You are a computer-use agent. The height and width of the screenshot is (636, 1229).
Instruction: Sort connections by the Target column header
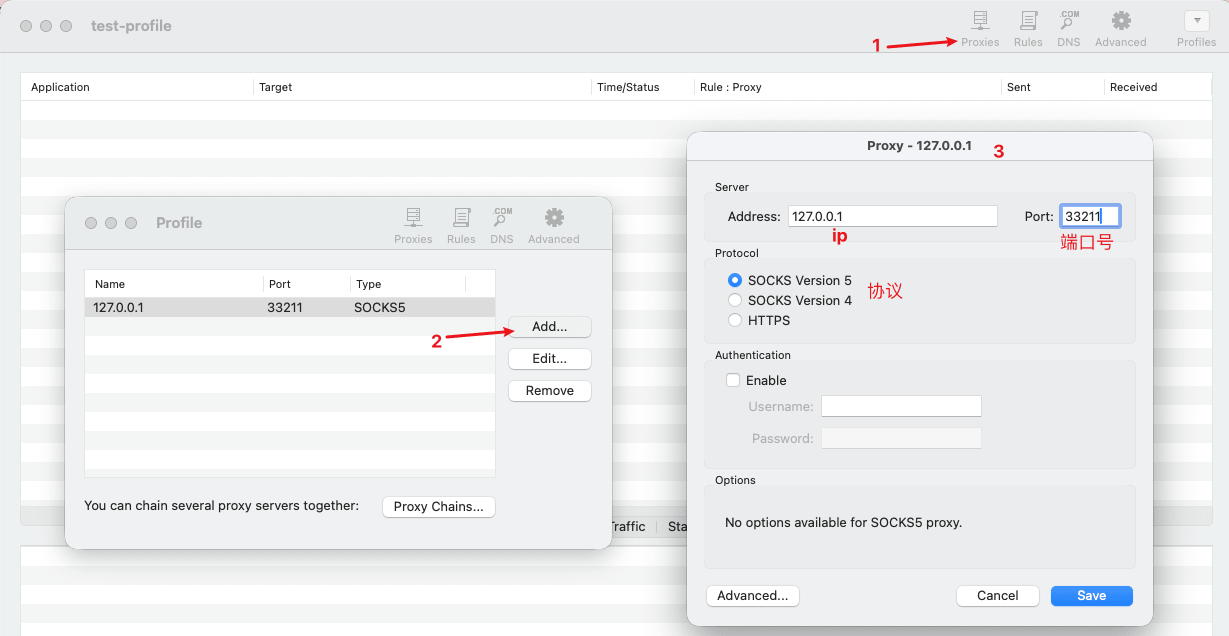(x=420, y=87)
